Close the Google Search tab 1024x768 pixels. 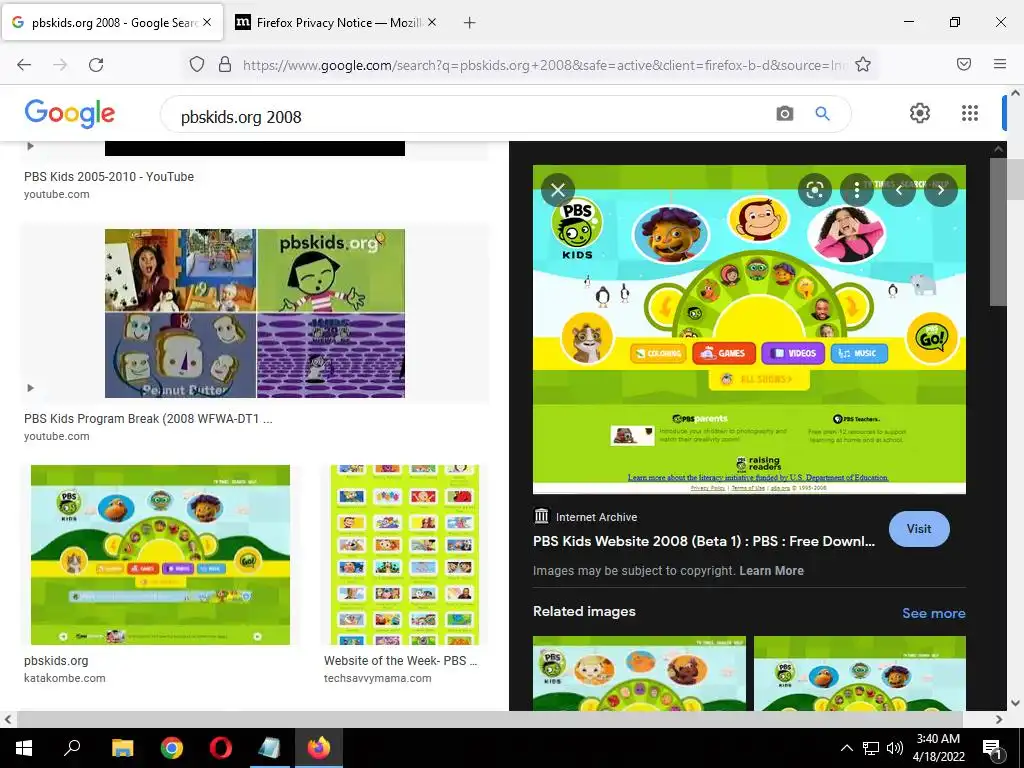(207, 22)
